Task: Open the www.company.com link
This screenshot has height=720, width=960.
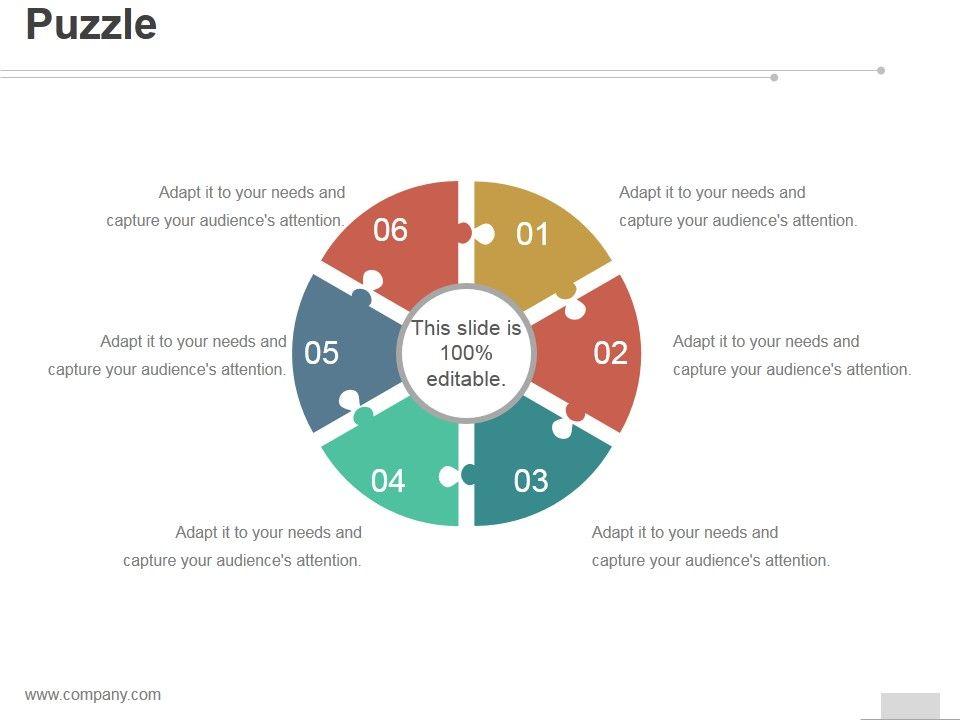Action: [93, 695]
